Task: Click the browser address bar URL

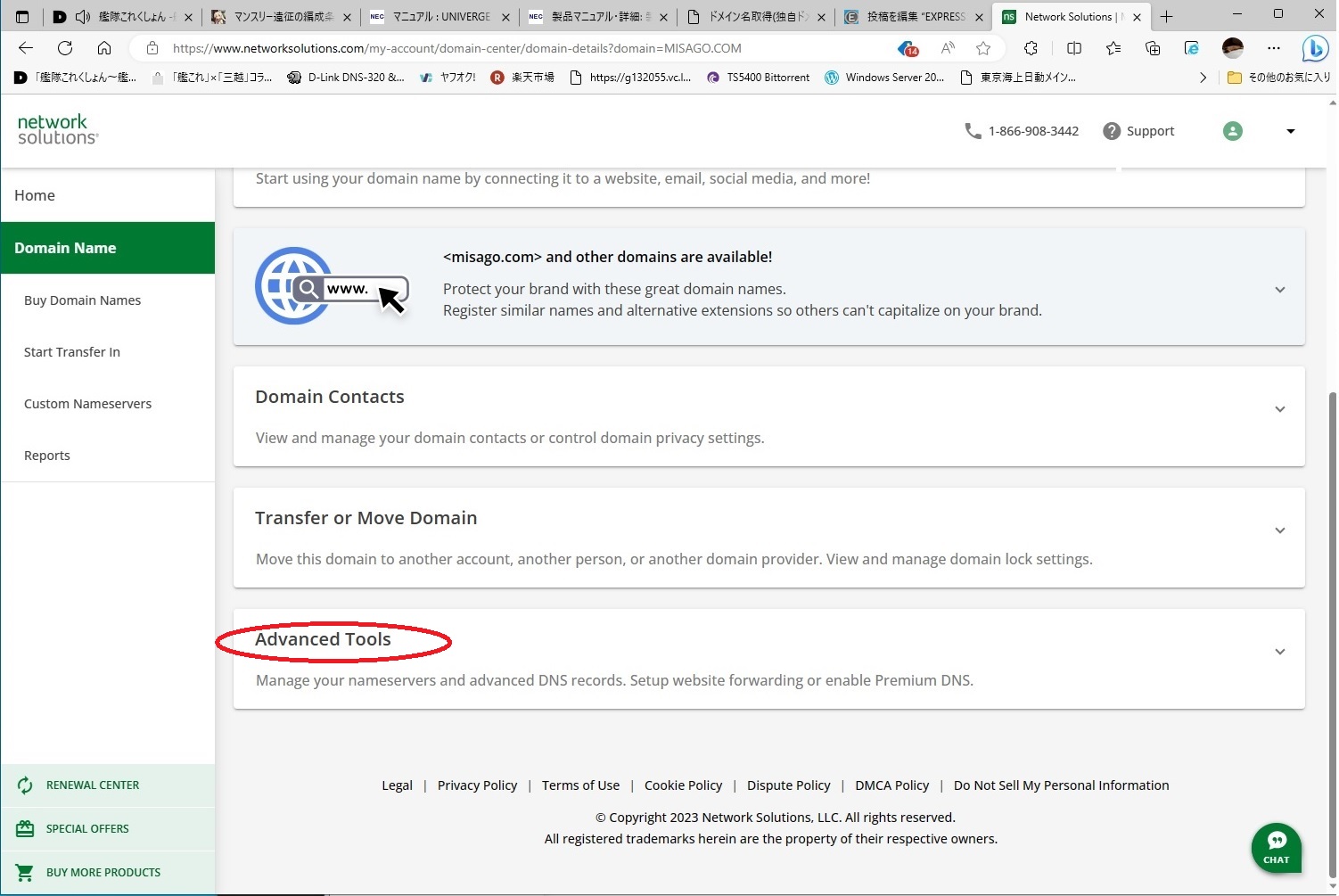Action: (456, 48)
